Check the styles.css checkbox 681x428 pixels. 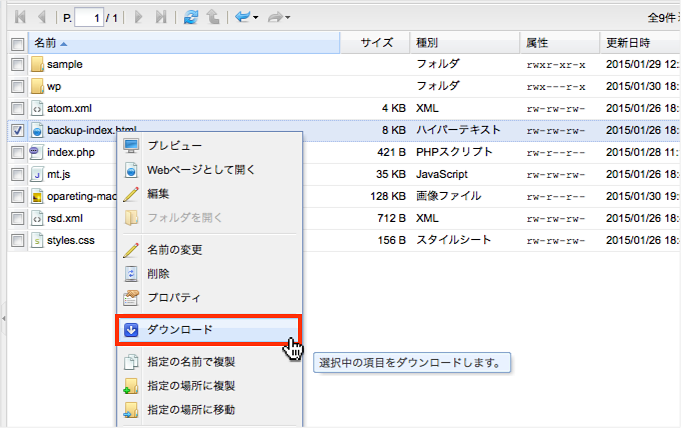click(x=17, y=240)
